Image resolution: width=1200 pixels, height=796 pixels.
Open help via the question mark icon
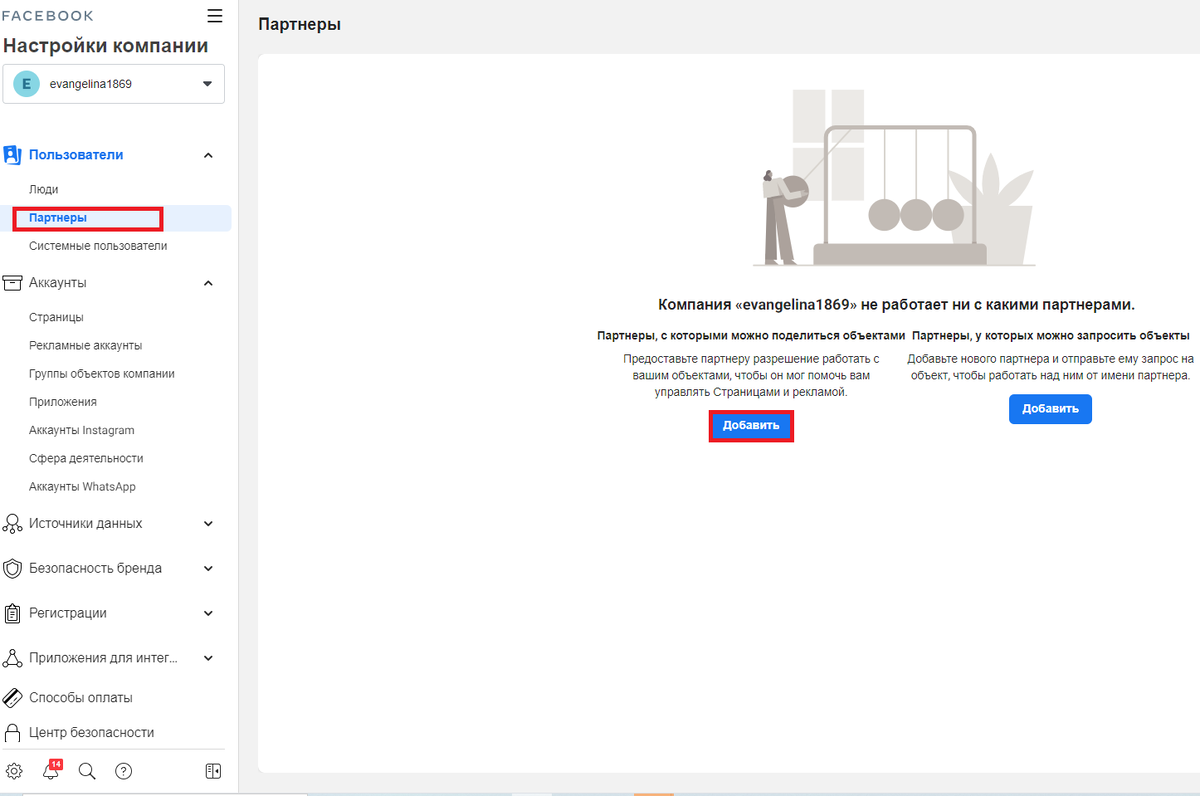pyautogui.click(x=123, y=771)
